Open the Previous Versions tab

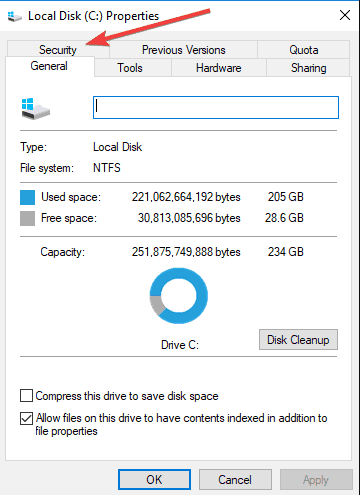click(184, 50)
